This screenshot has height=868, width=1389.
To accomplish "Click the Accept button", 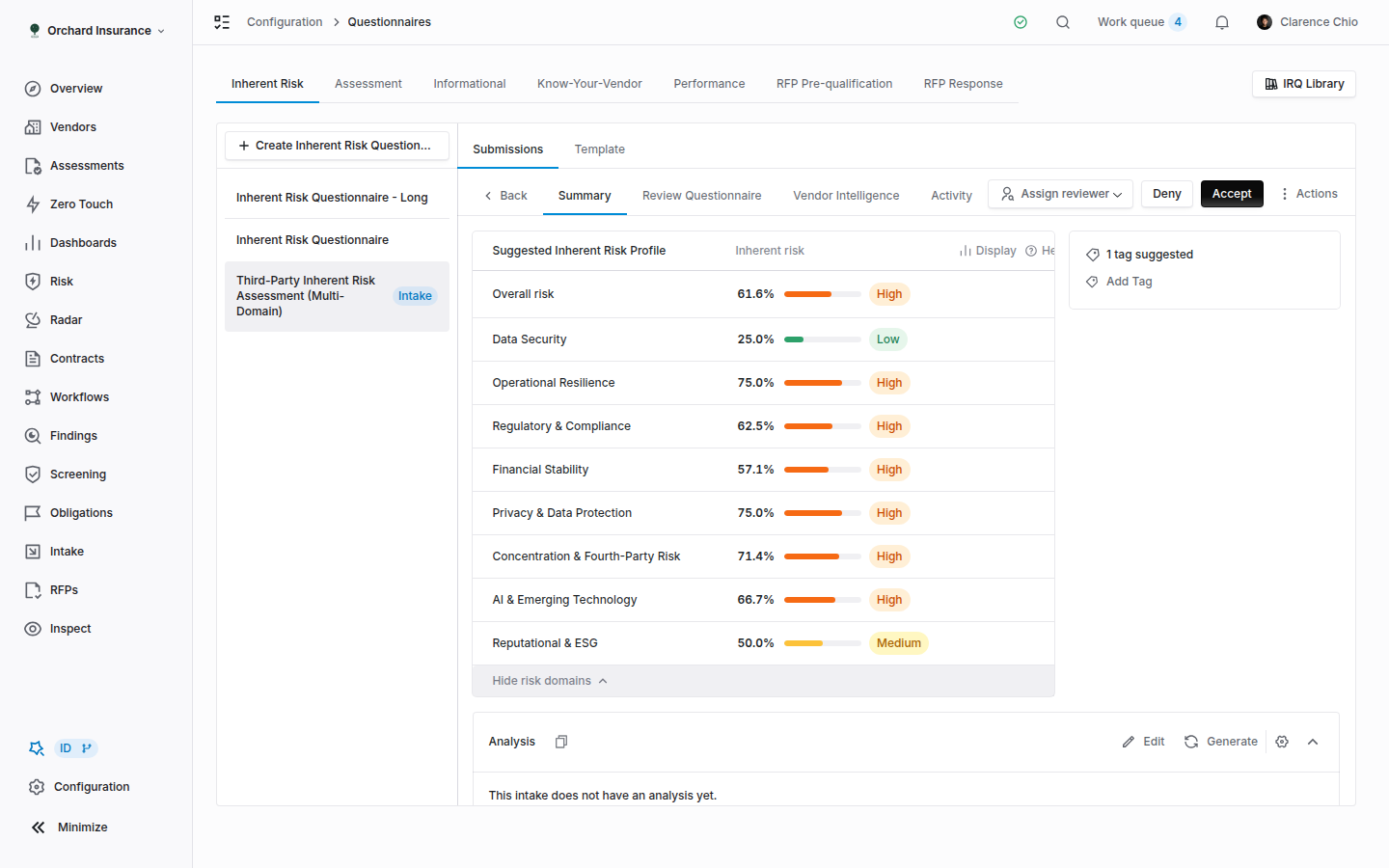I will pyautogui.click(x=1232, y=194).
